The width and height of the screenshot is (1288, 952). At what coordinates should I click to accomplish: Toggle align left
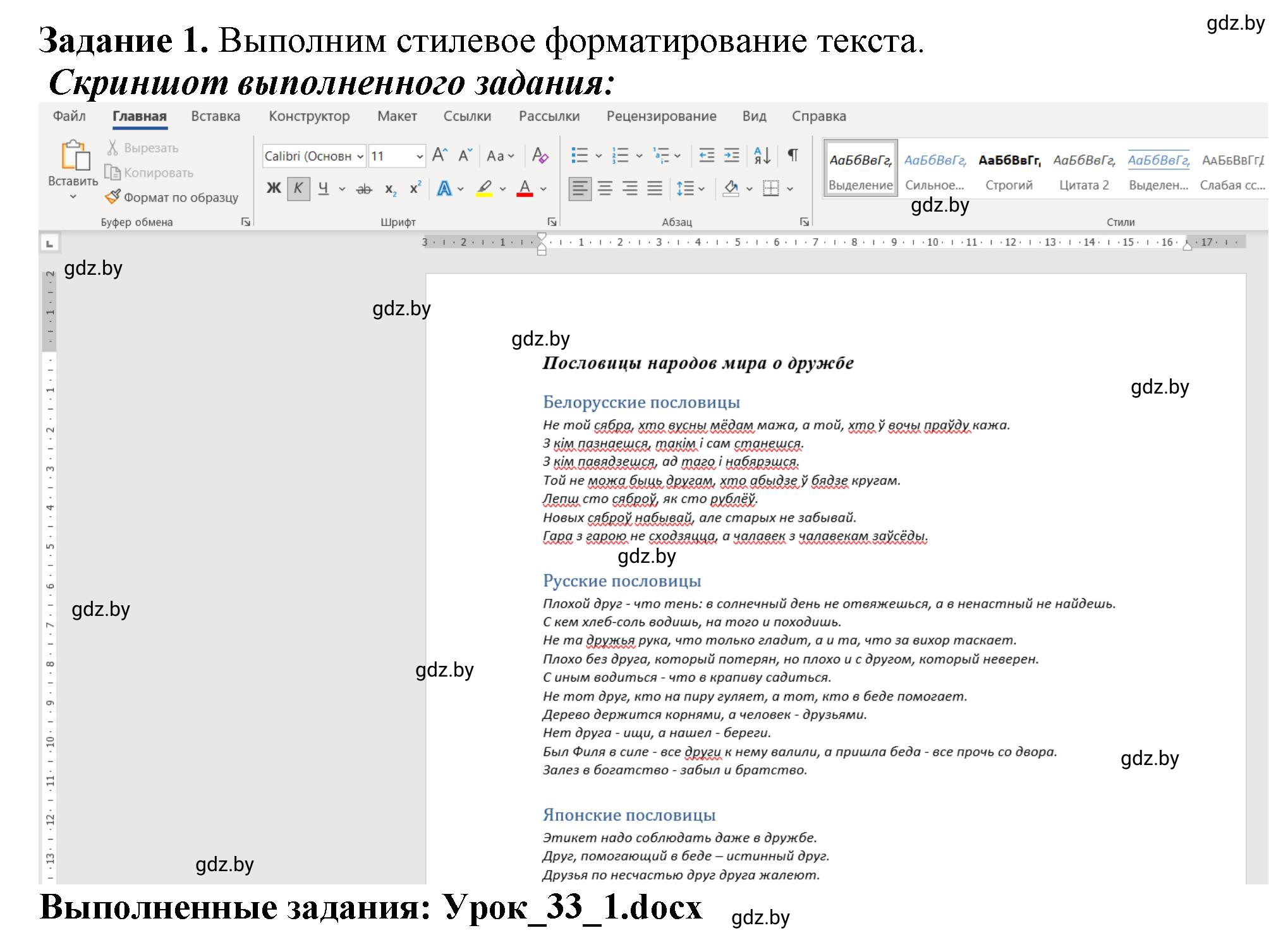point(580,188)
